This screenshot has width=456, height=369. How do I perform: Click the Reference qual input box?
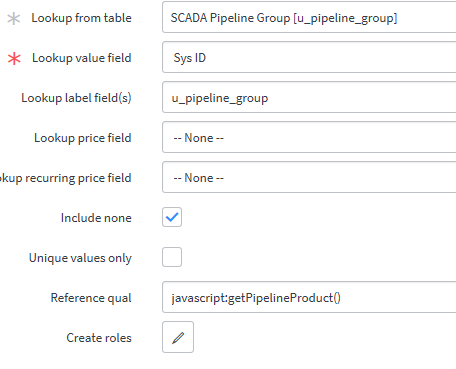[x=309, y=297]
